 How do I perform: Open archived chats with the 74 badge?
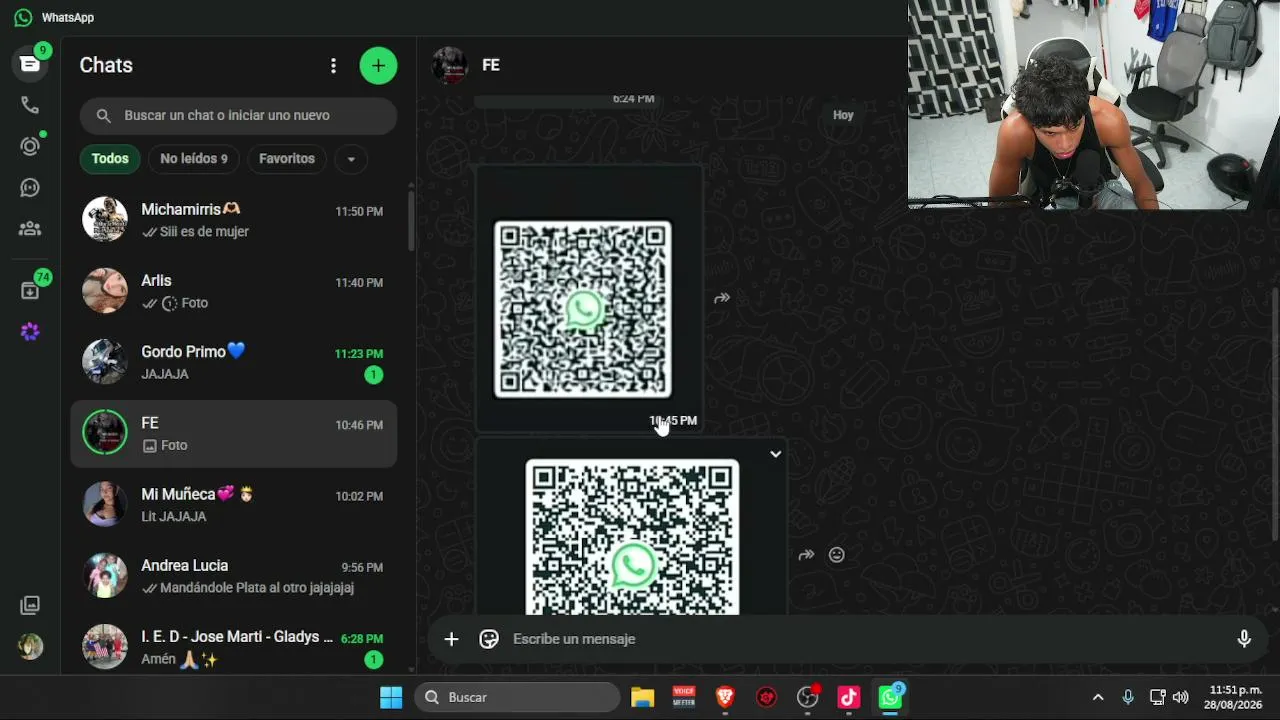pos(30,291)
